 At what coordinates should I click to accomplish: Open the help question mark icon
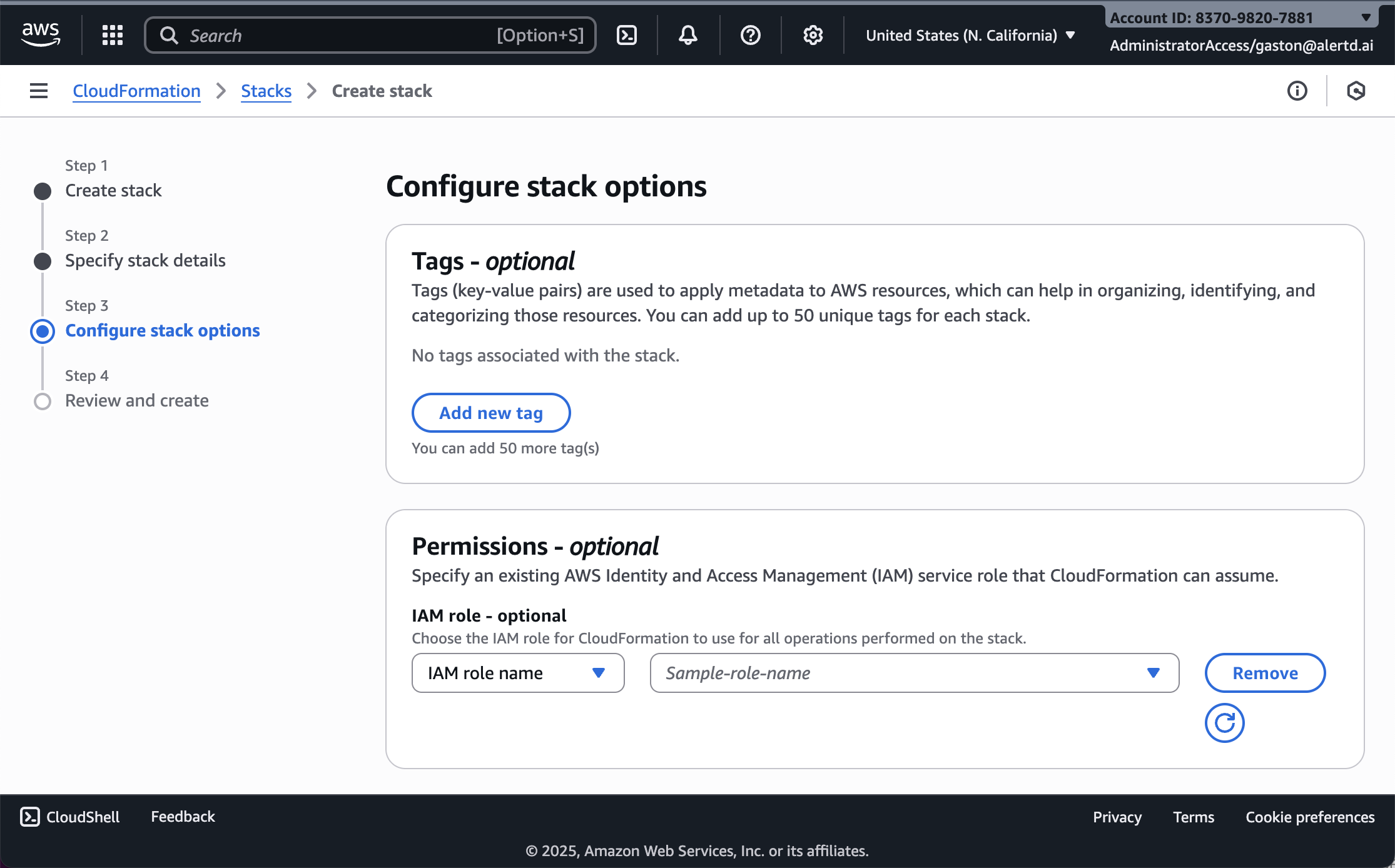[x=749, y=35]
